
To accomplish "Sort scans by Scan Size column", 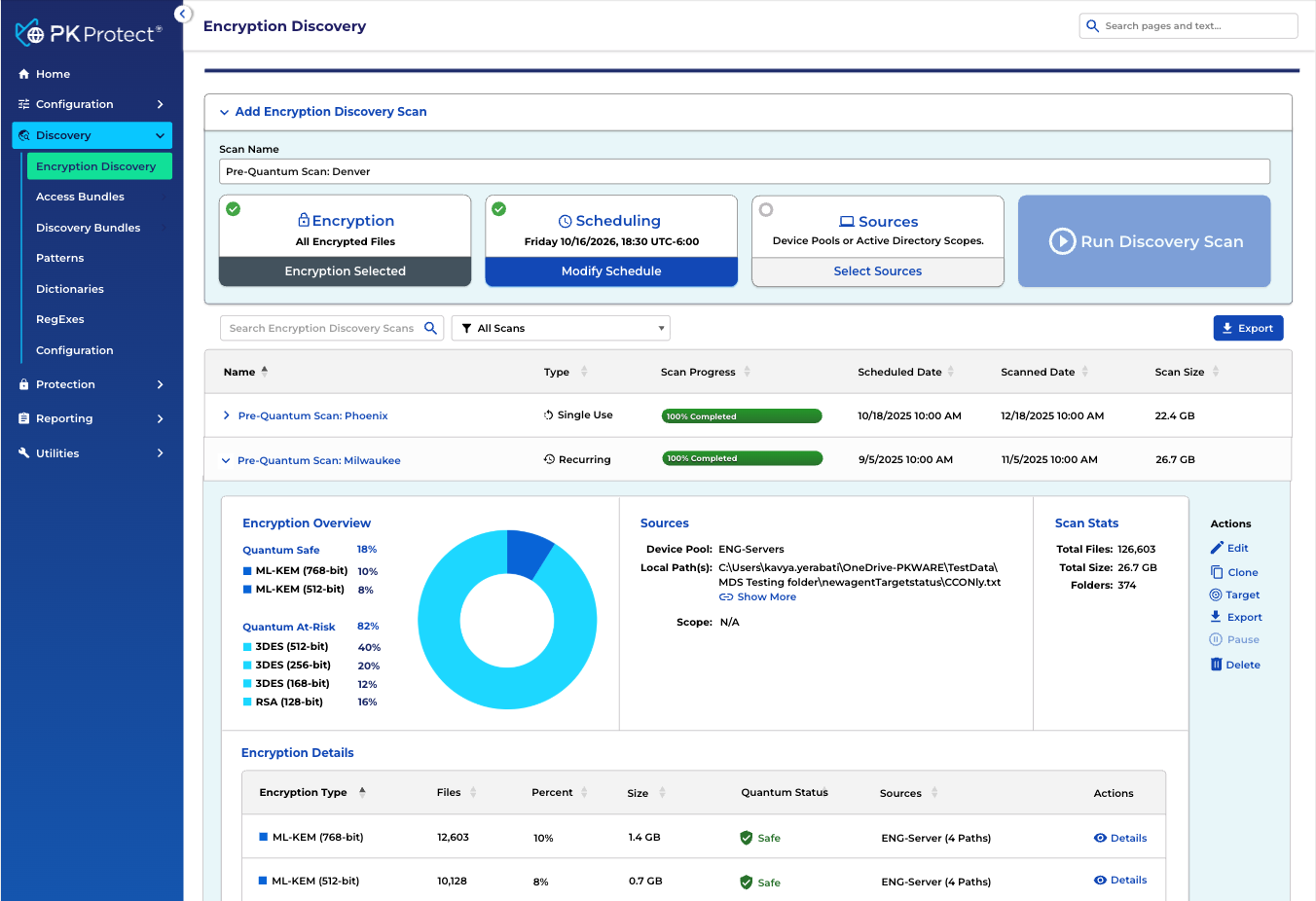I will (1216, 372).
